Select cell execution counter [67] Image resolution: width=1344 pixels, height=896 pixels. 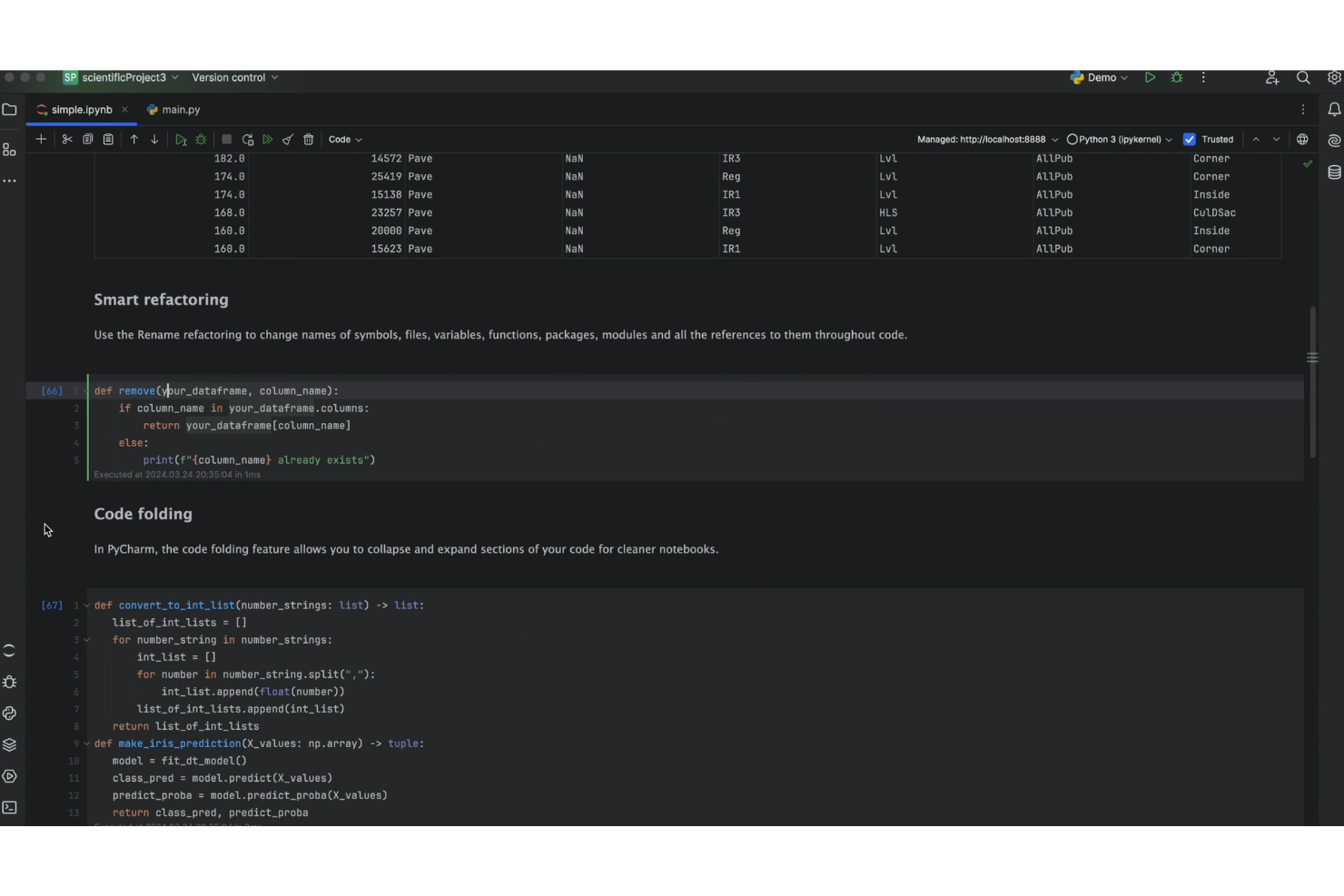click(x=52, y=606)
